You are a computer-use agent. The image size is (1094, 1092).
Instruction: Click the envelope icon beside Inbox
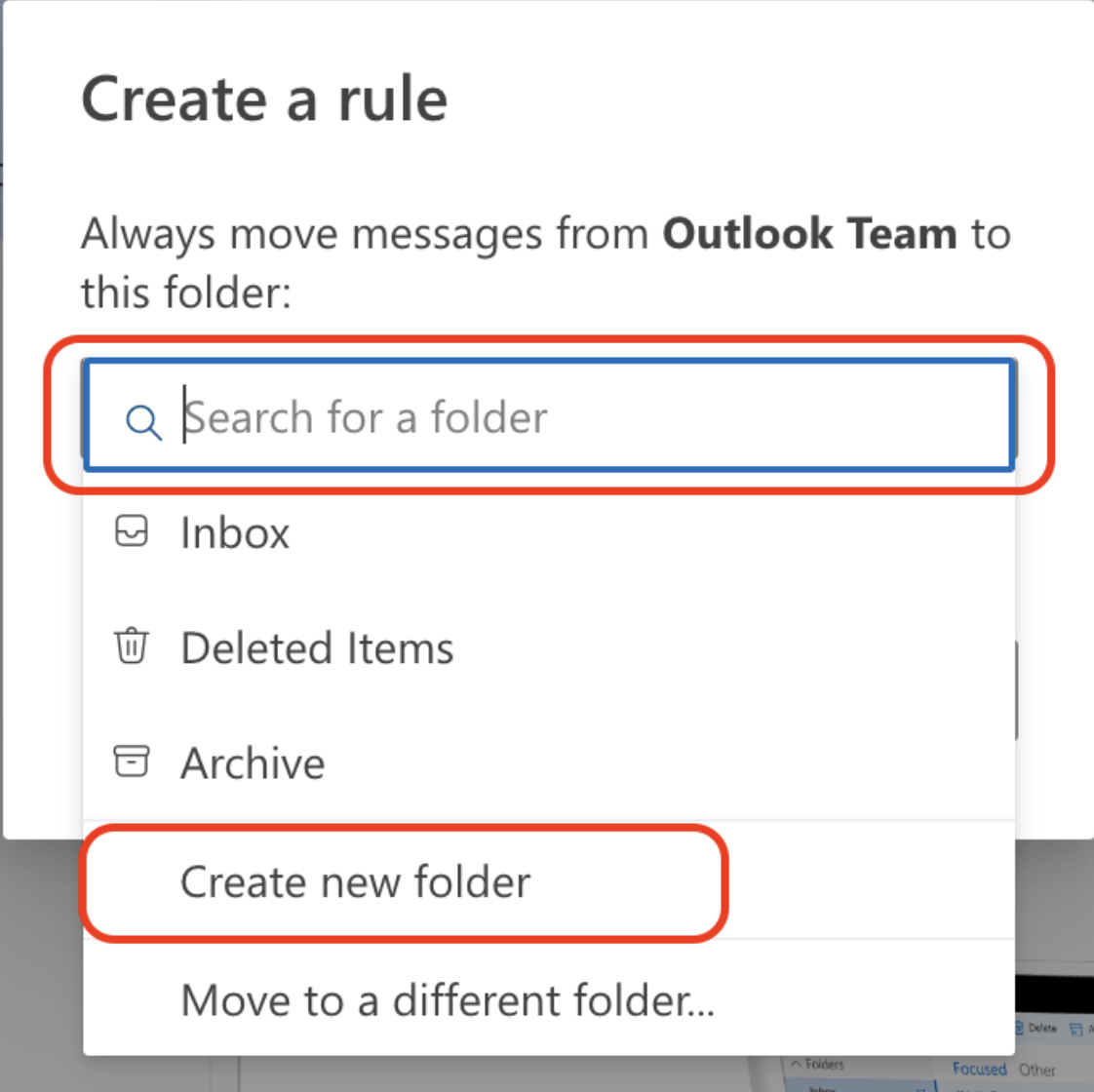(132, 530)
